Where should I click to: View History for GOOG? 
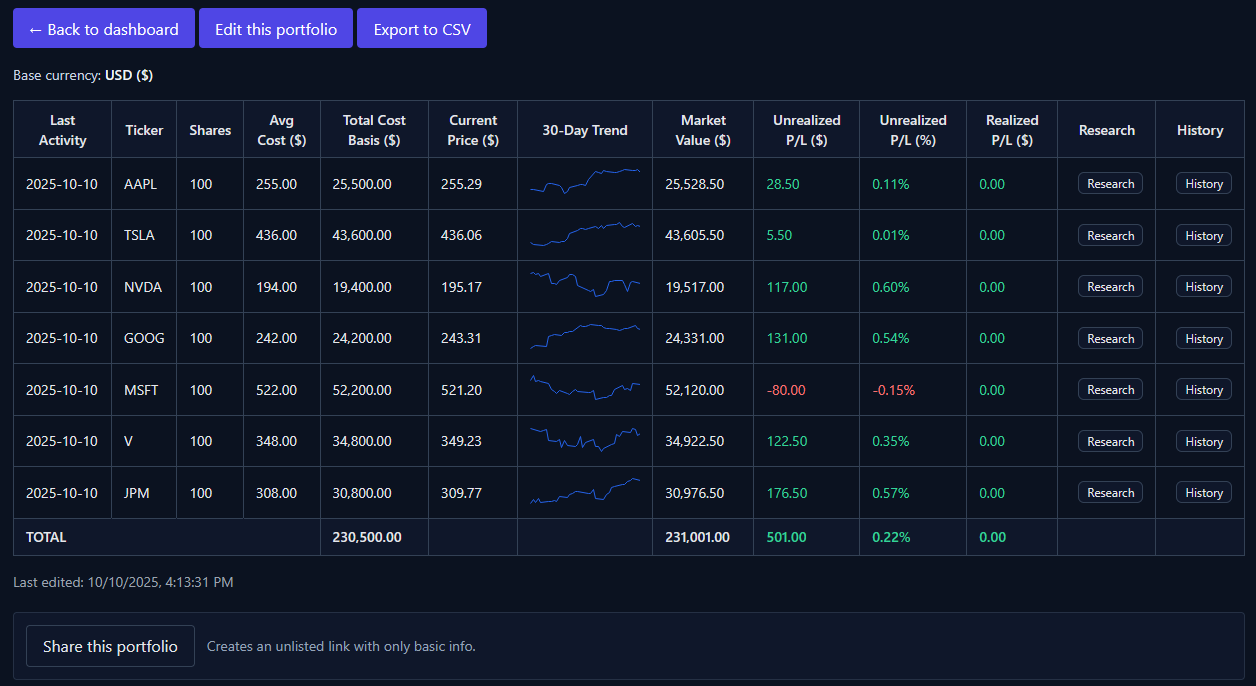point(1203,338)
